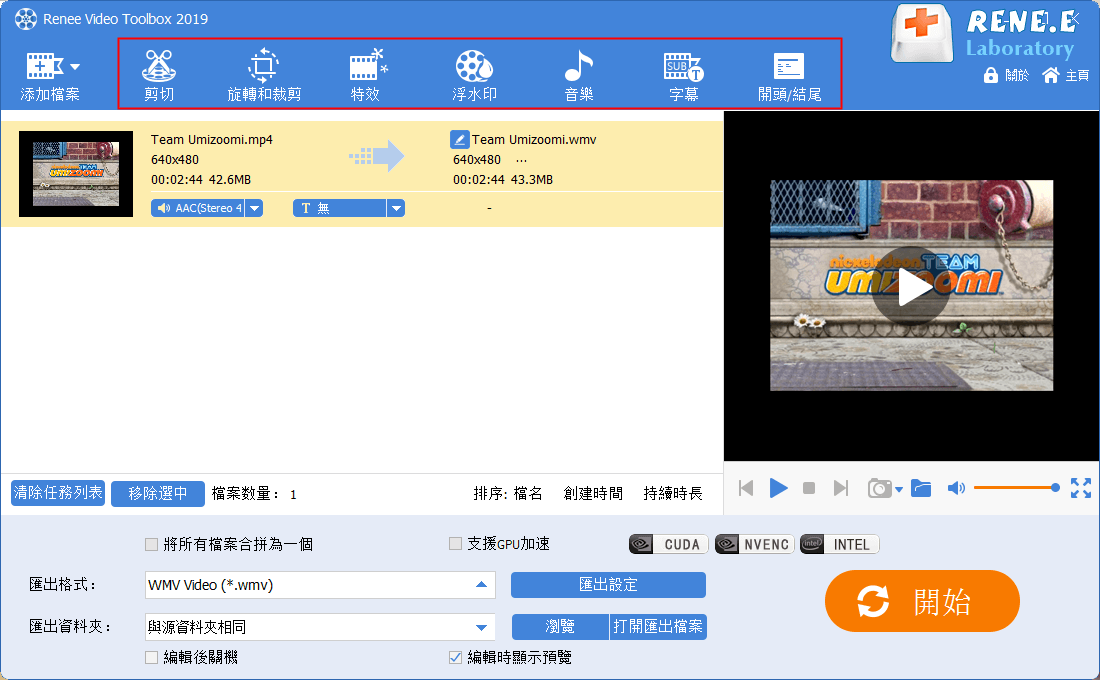Image resolution: width=1100 pixels, height=680 pixels.
Task: Open the 旋轉和裁剪 rotate and crop tool
Action: tap(264, 75)
